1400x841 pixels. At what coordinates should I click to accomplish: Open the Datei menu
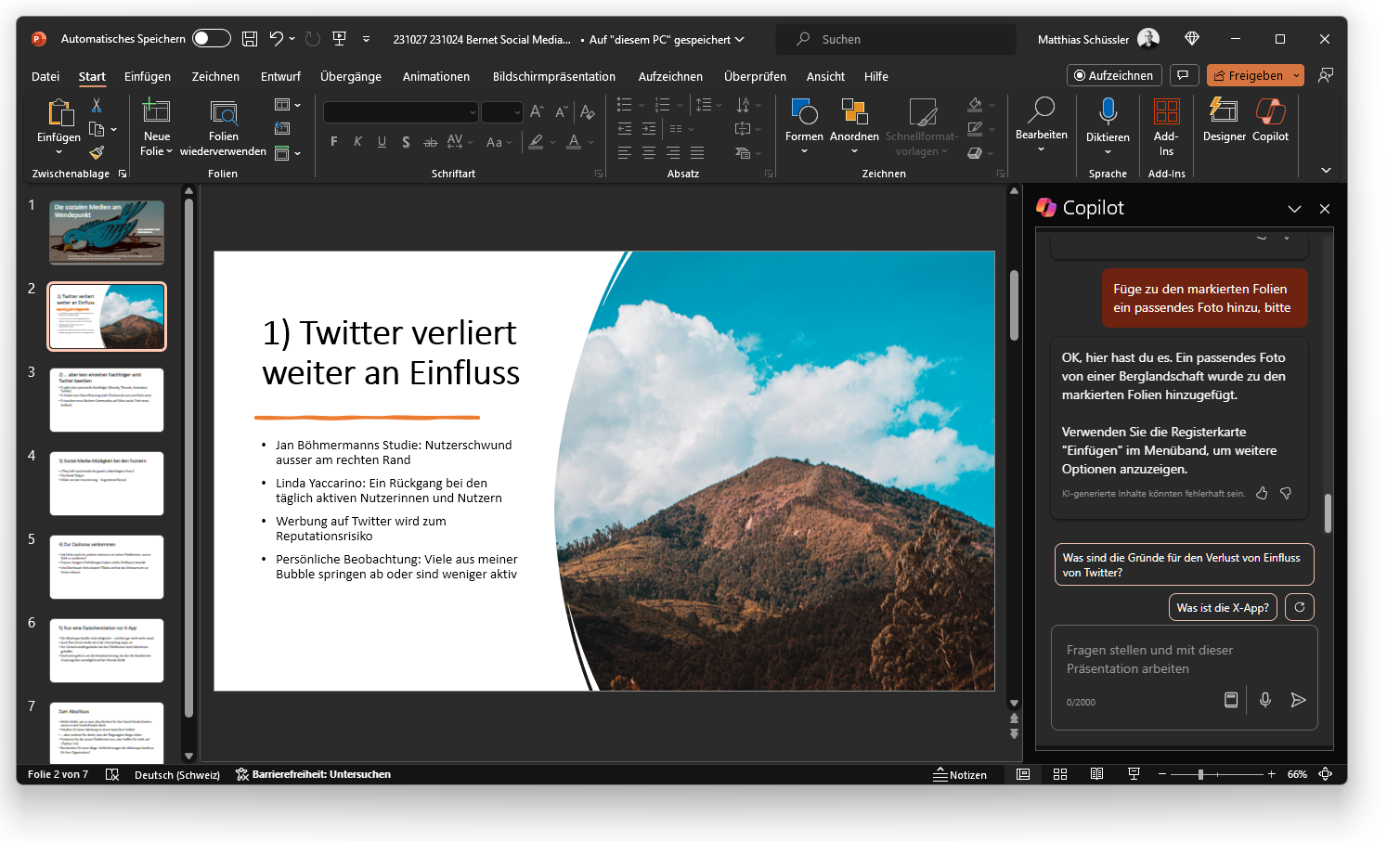(45, 76)
